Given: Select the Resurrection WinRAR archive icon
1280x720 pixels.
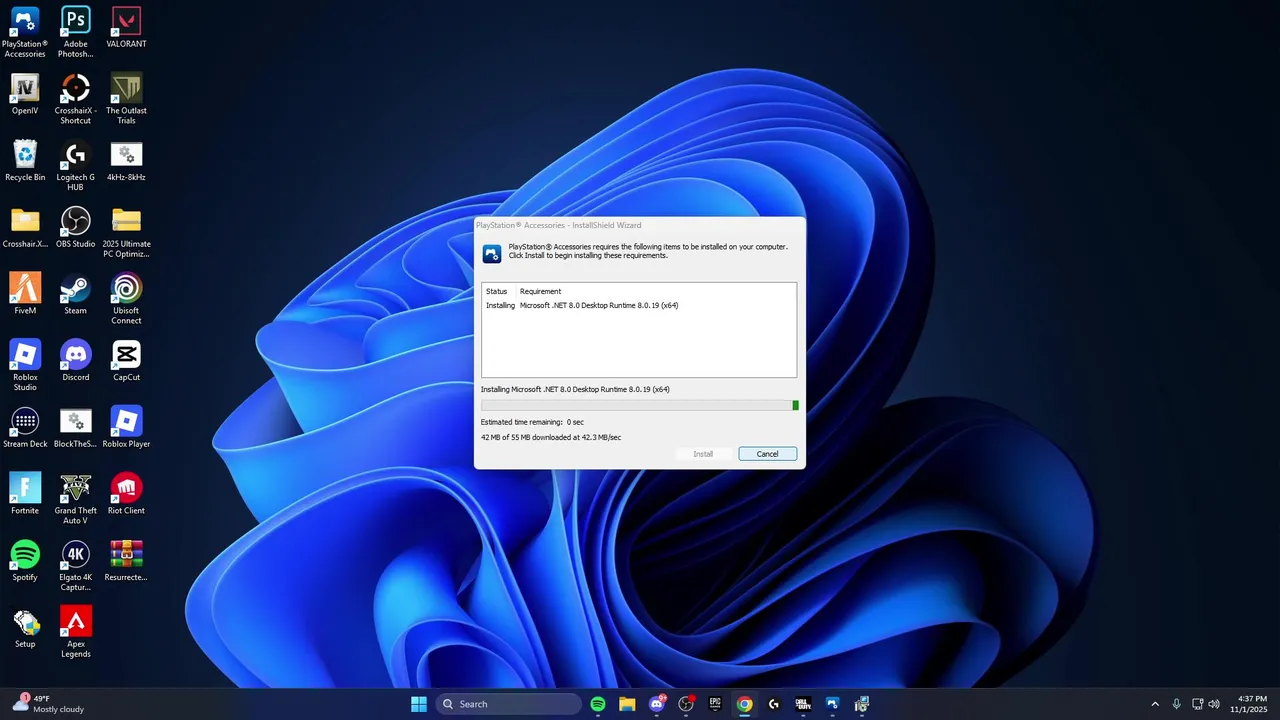Looking at the screenshot, I should 126,561.
